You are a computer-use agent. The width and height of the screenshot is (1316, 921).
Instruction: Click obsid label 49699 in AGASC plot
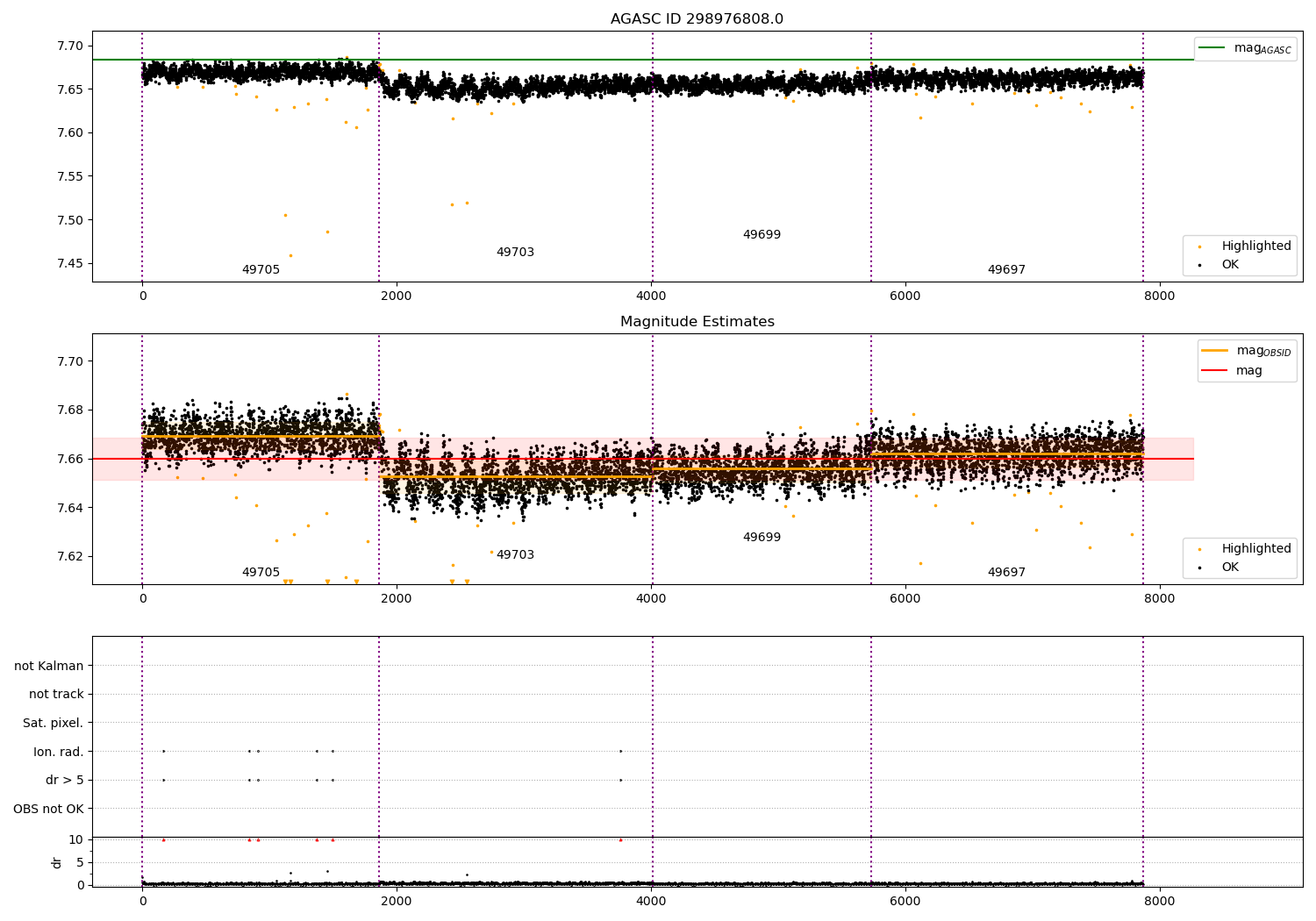point(762,235)
